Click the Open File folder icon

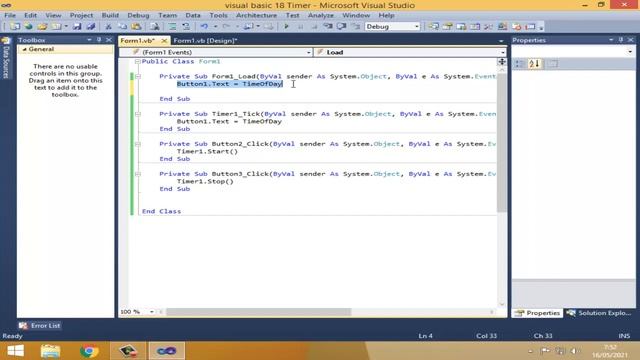tap(42, 27)
